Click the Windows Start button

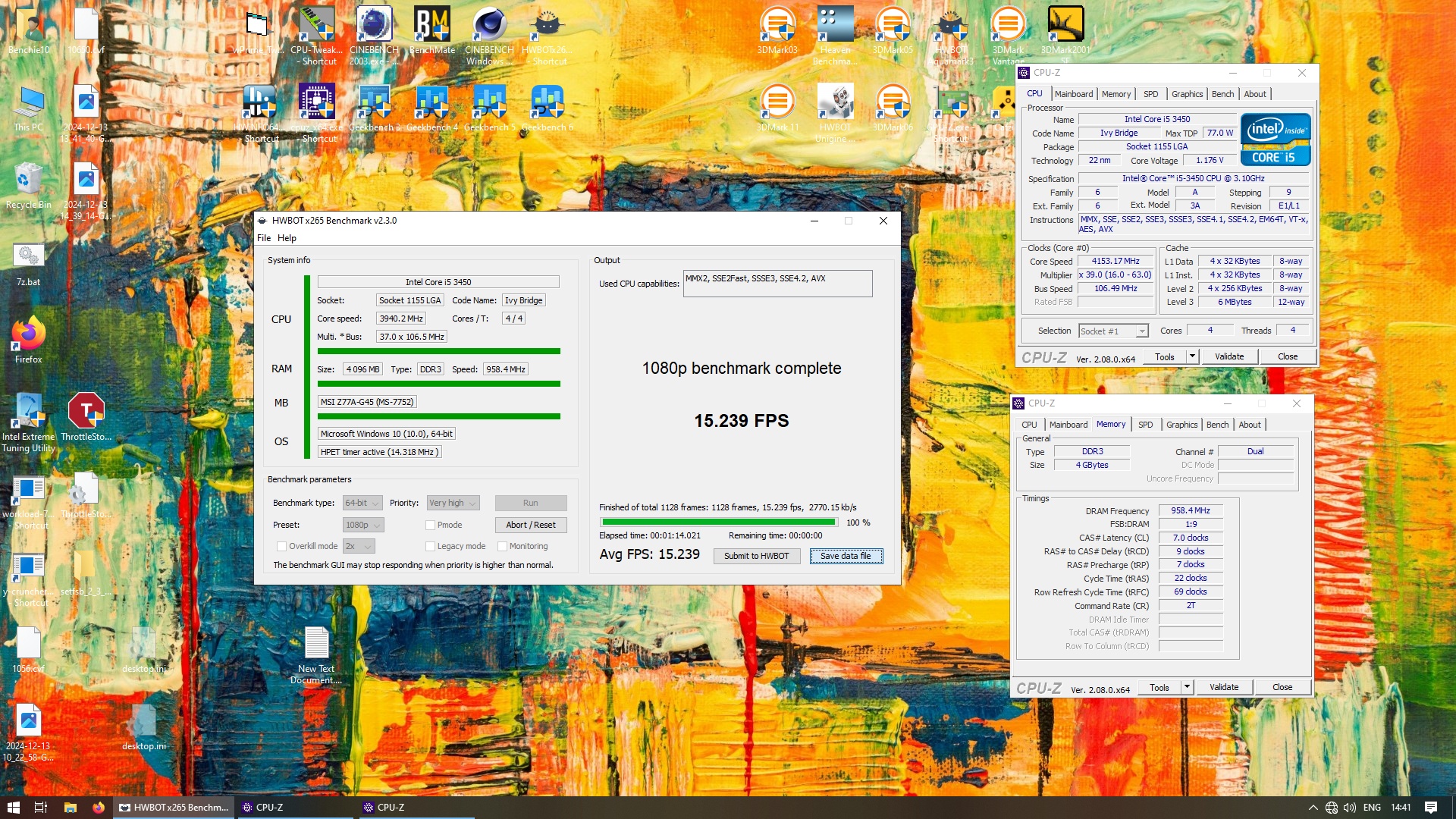(x=13, y=808)
